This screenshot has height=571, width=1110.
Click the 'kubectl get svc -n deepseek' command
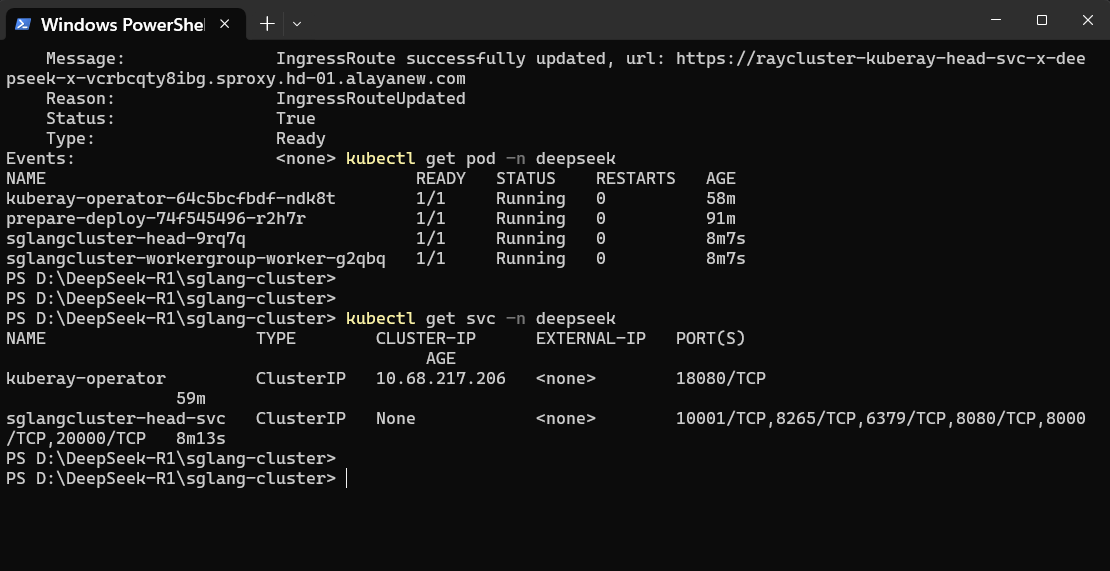(x=480, y=319)
